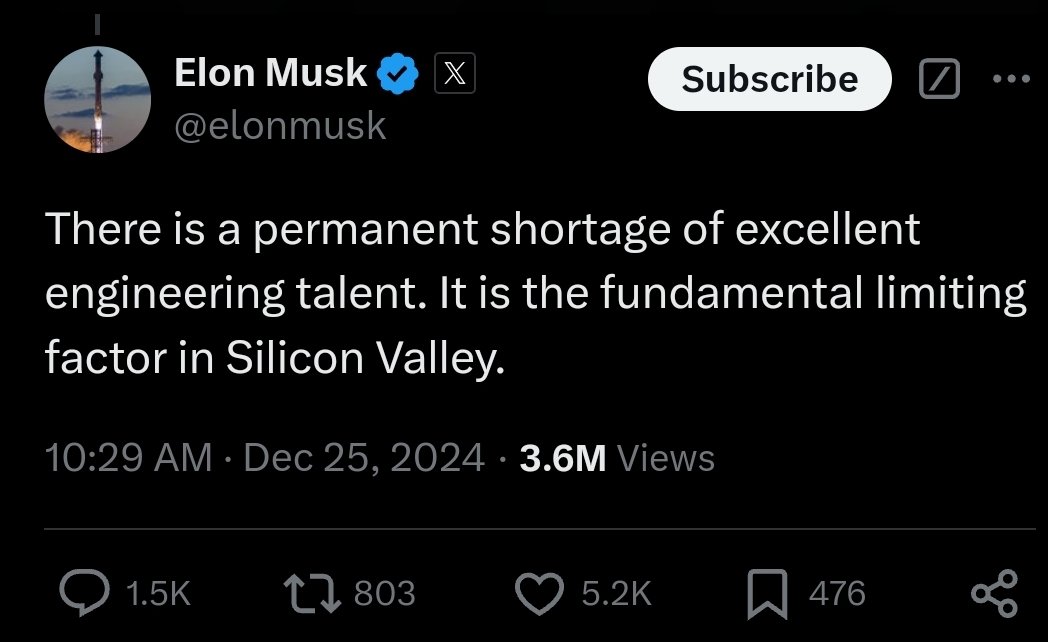1048x642 pixels.
Task: Click the blue verified checkmark badge
Action: click(x=398, y=73)
